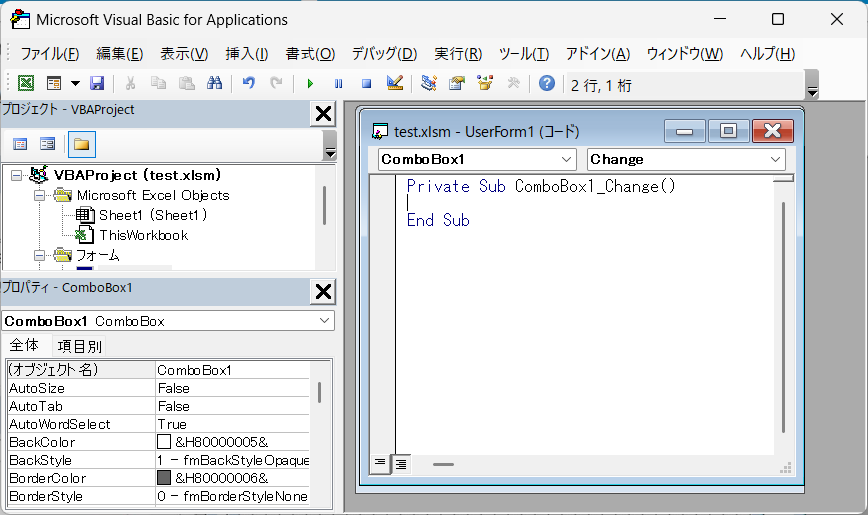Open the Change procedure dropdown in the code window
This screenshot has width=868, height=515.
[x=775, y=159]
